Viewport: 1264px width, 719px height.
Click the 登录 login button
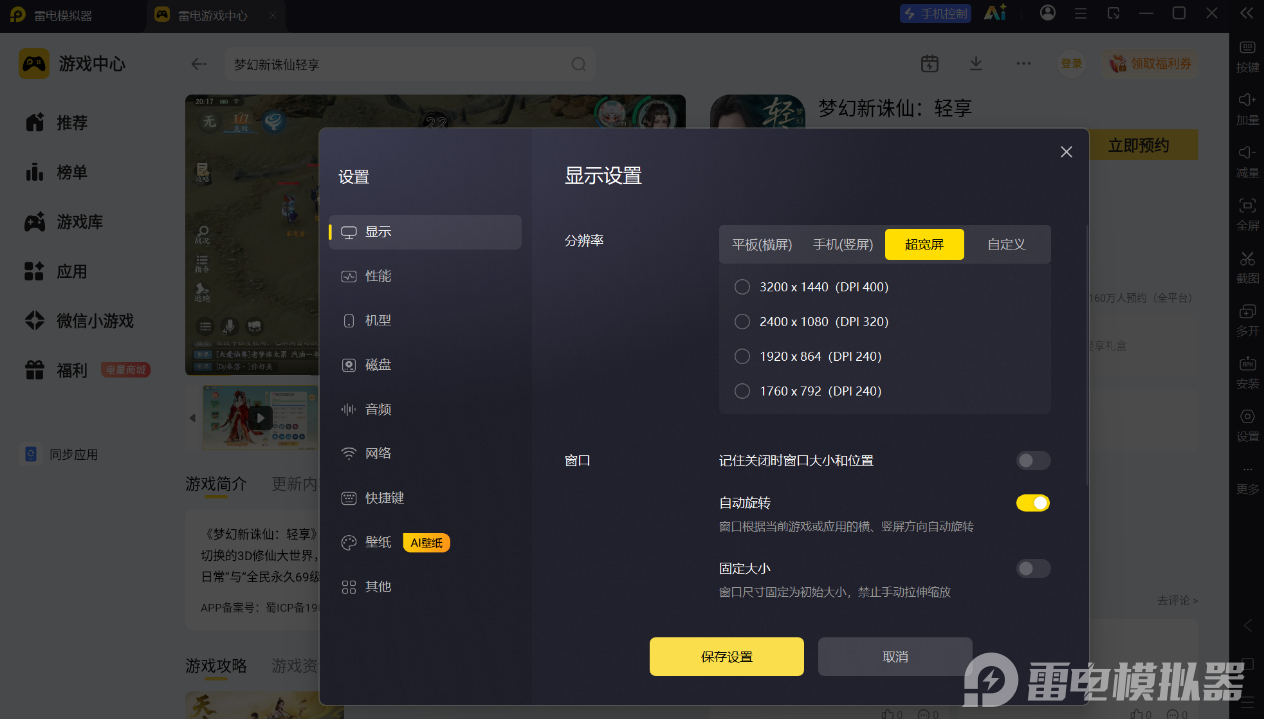[1072, 63]
